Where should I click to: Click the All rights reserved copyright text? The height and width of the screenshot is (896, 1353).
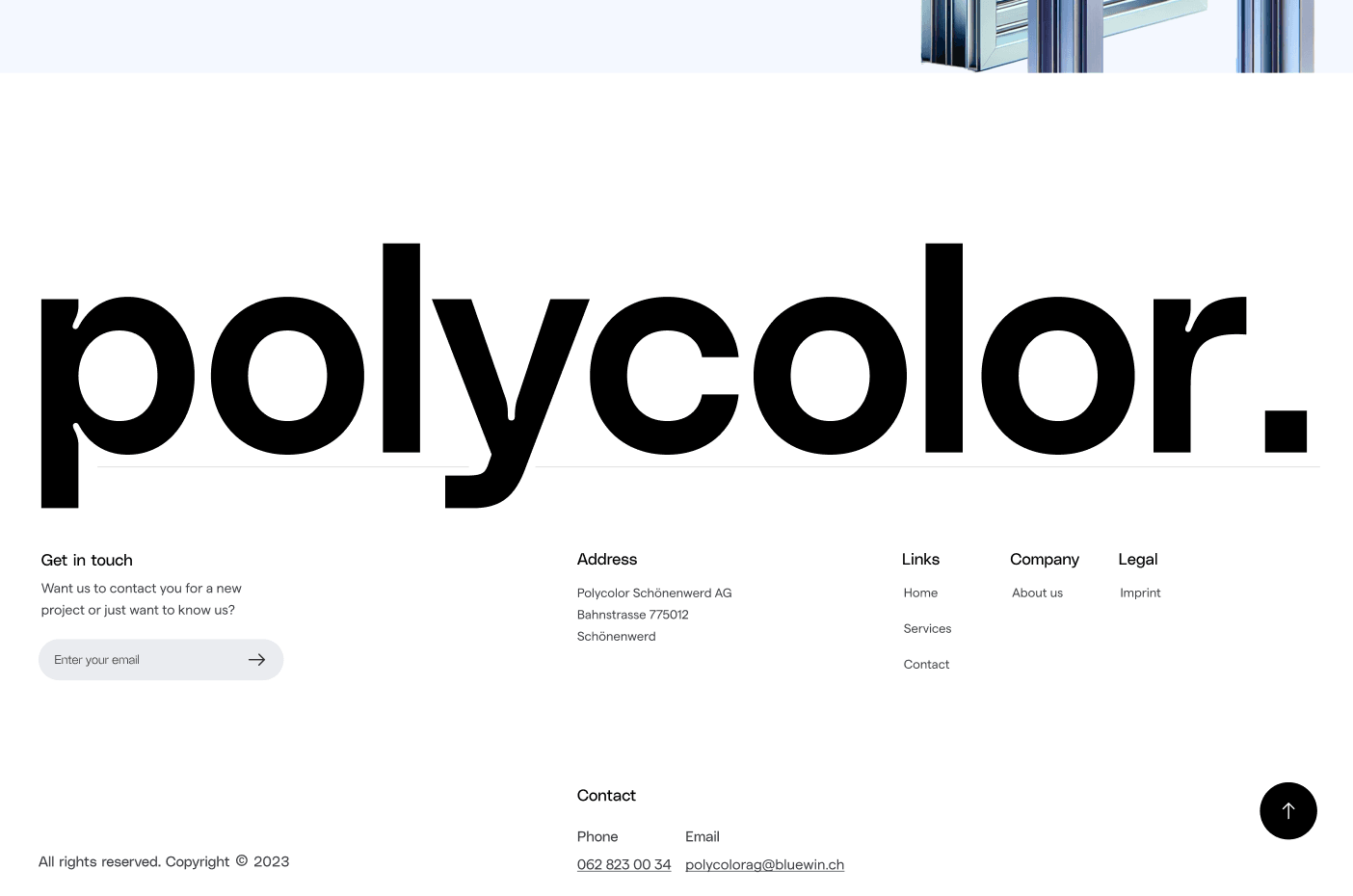coord(164,862)
